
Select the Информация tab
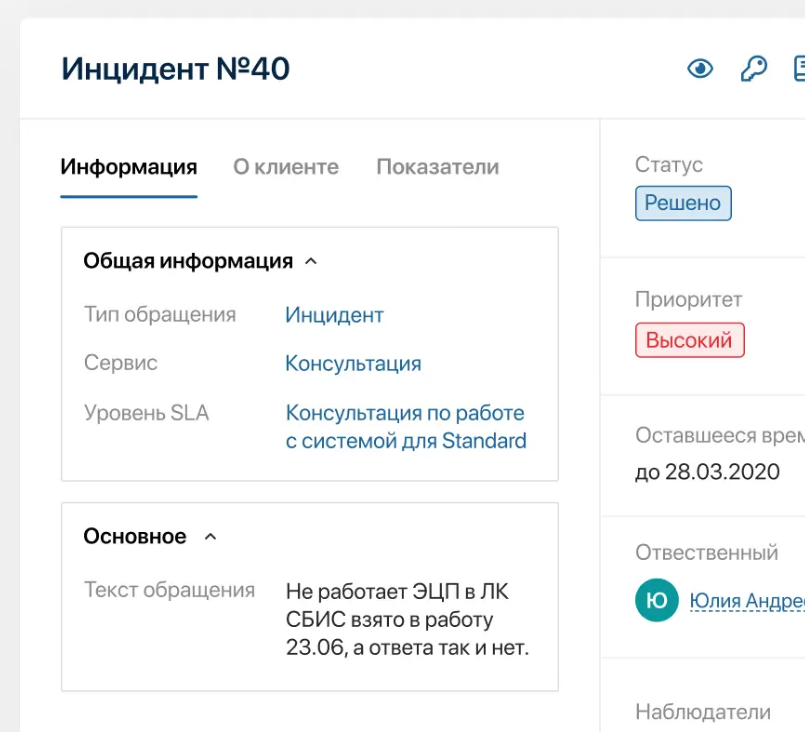click(x=128, y=167)
